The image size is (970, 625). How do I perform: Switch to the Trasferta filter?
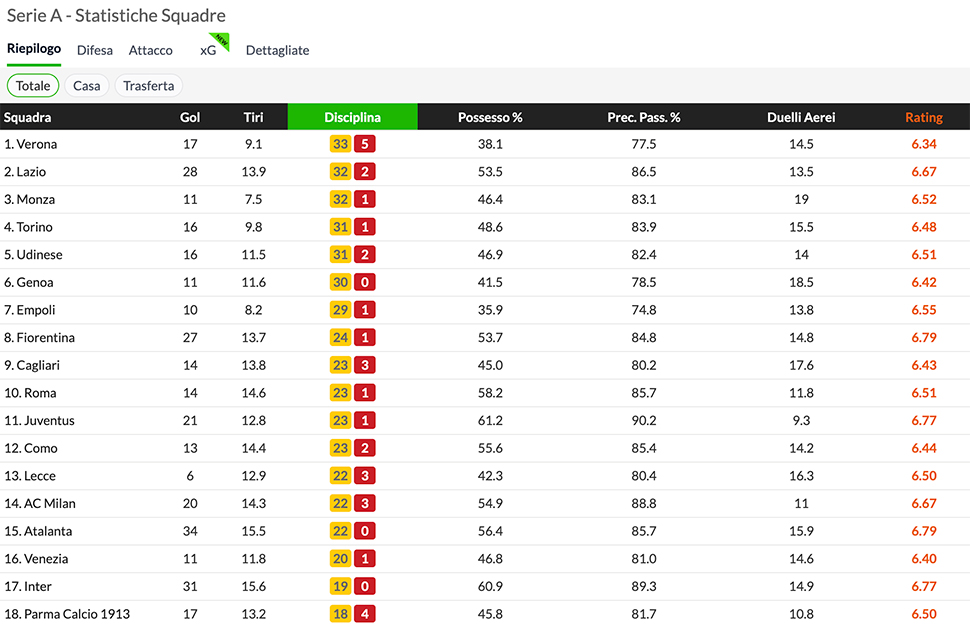pyautogui.click(x=149, y=86)
